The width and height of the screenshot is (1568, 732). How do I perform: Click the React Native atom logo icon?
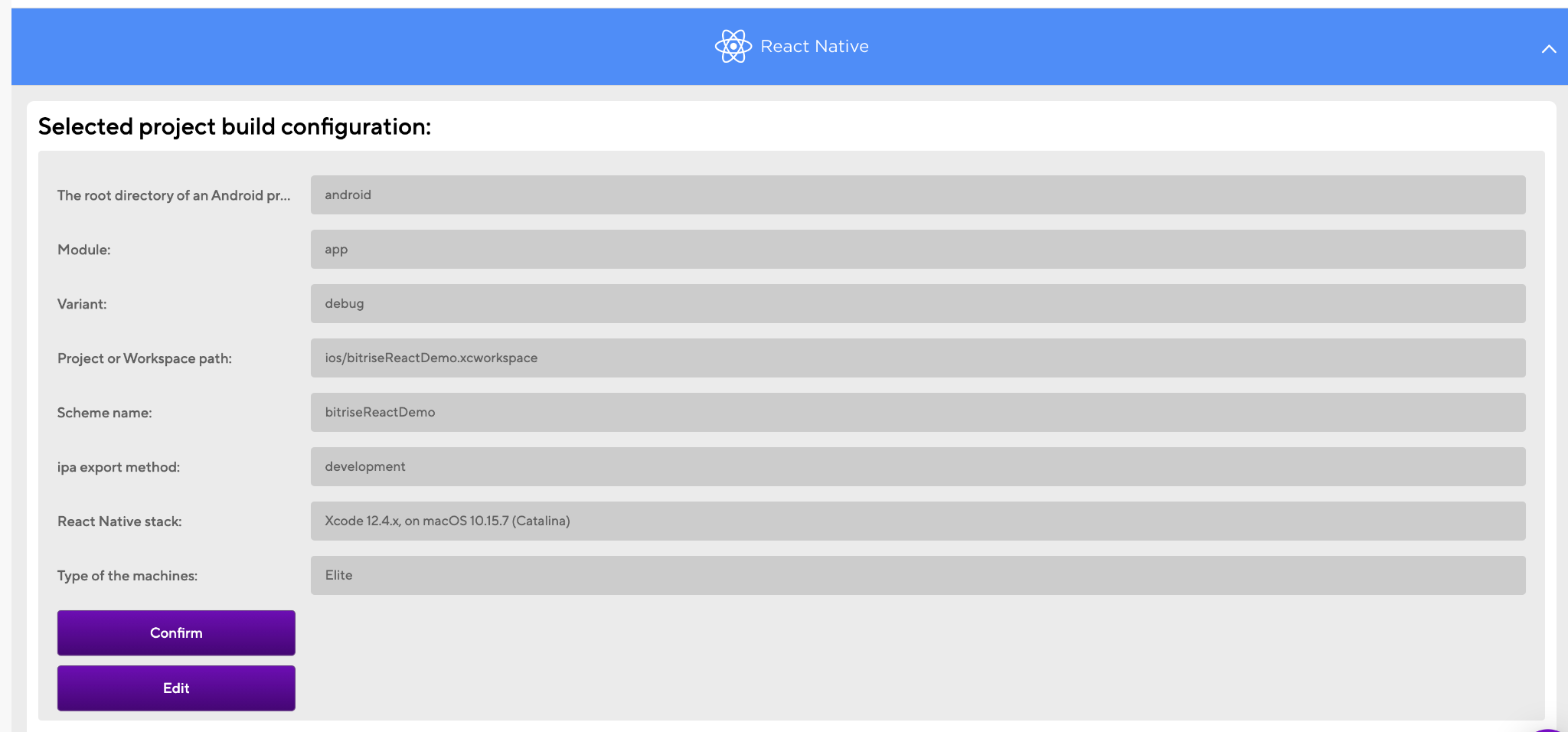click(x=733, y=46)
